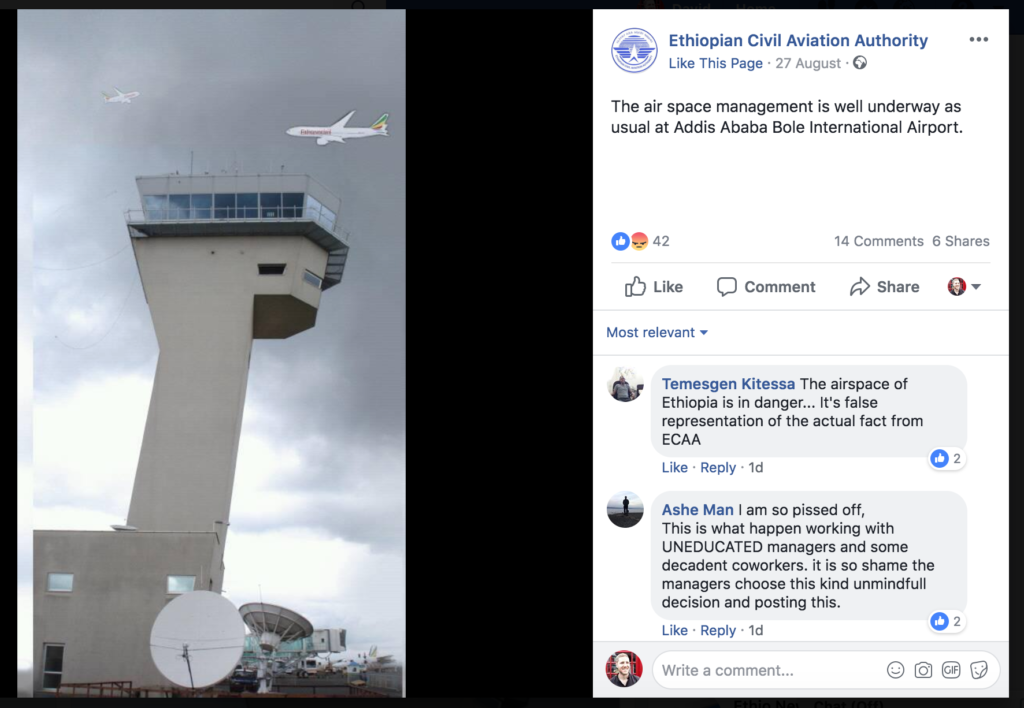This screenshot has width=1024, height=708.
Task: Post a GIF in the comment
Action: click(951, 670)
